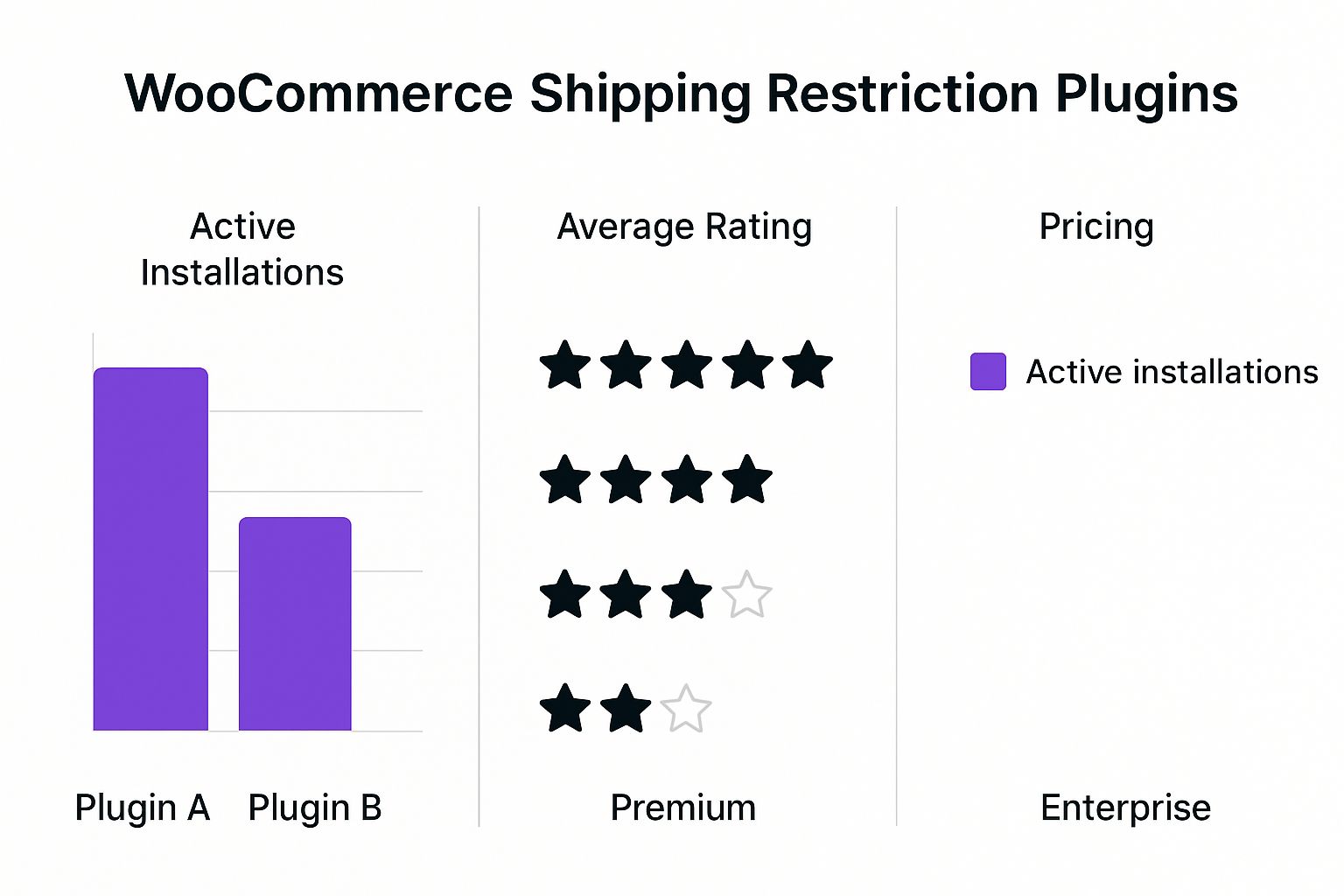
Task: Click the first star in five-star row
Action: 565,365
